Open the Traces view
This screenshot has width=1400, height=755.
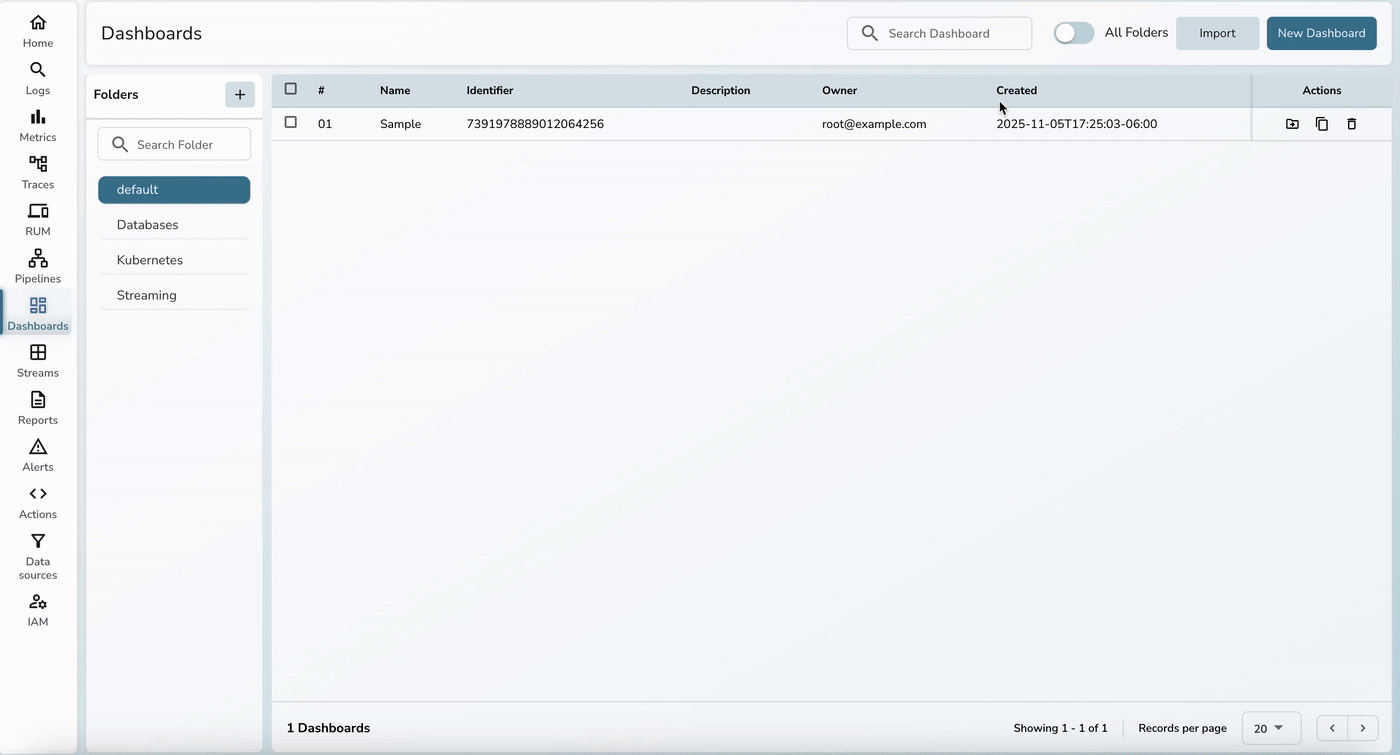37,169
